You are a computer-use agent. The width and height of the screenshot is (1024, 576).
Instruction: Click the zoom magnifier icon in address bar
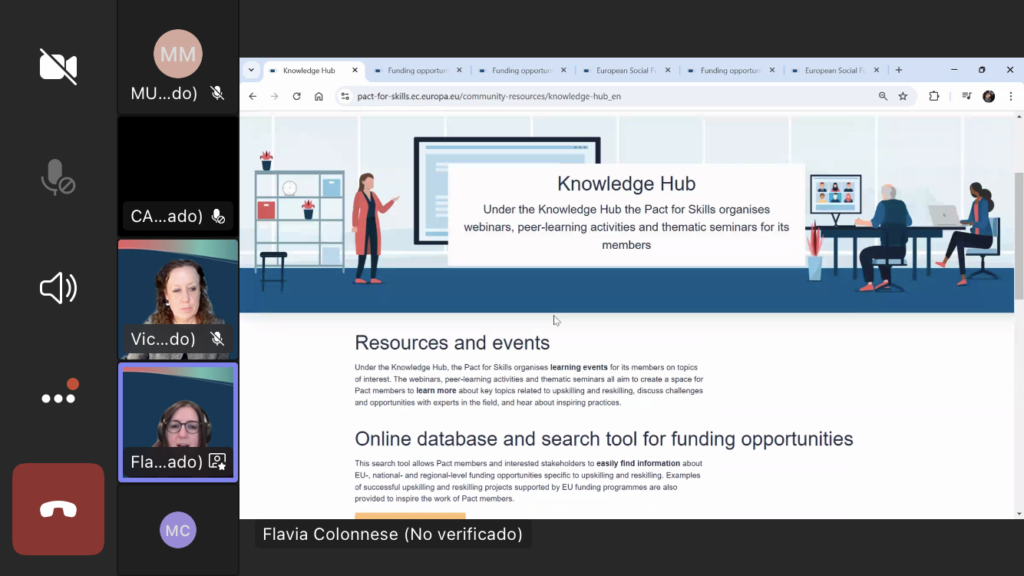[883, 96]
